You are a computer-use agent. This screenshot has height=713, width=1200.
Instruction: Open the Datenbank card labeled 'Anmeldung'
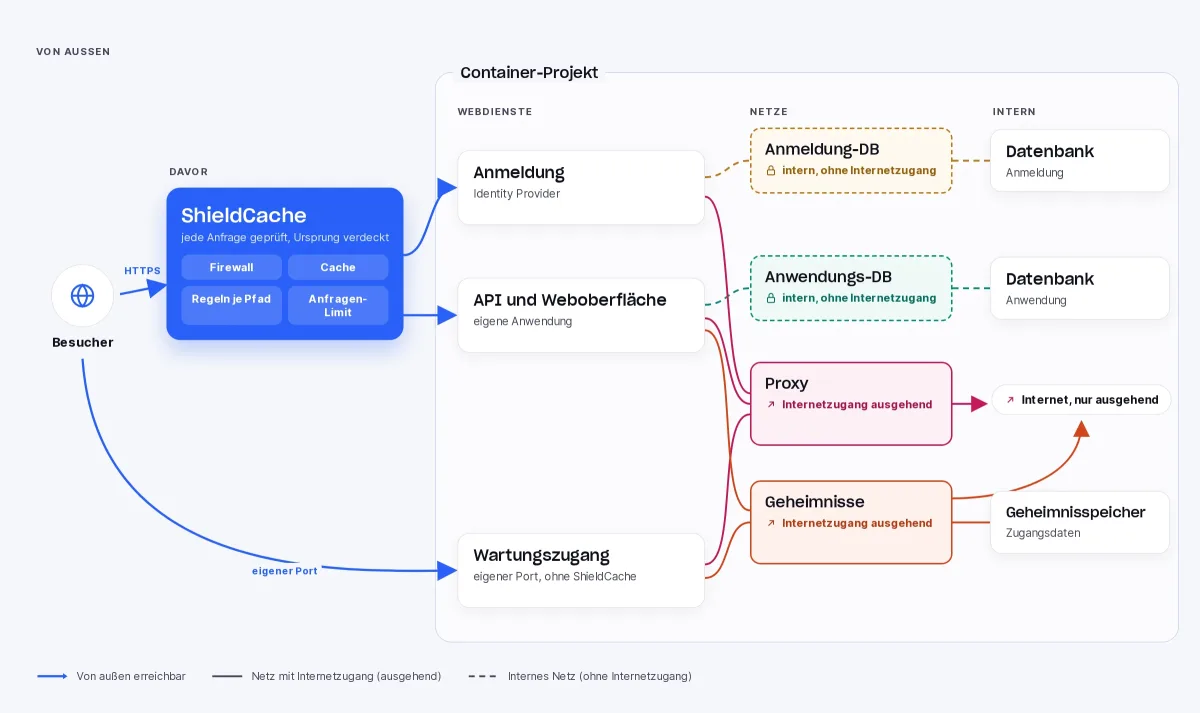1080,160
